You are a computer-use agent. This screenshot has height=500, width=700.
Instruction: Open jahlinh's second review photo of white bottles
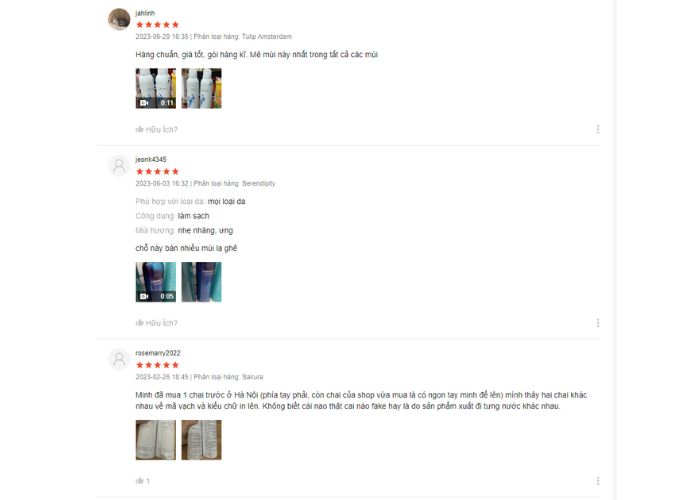pyautogui.click(x=201, y=88)
